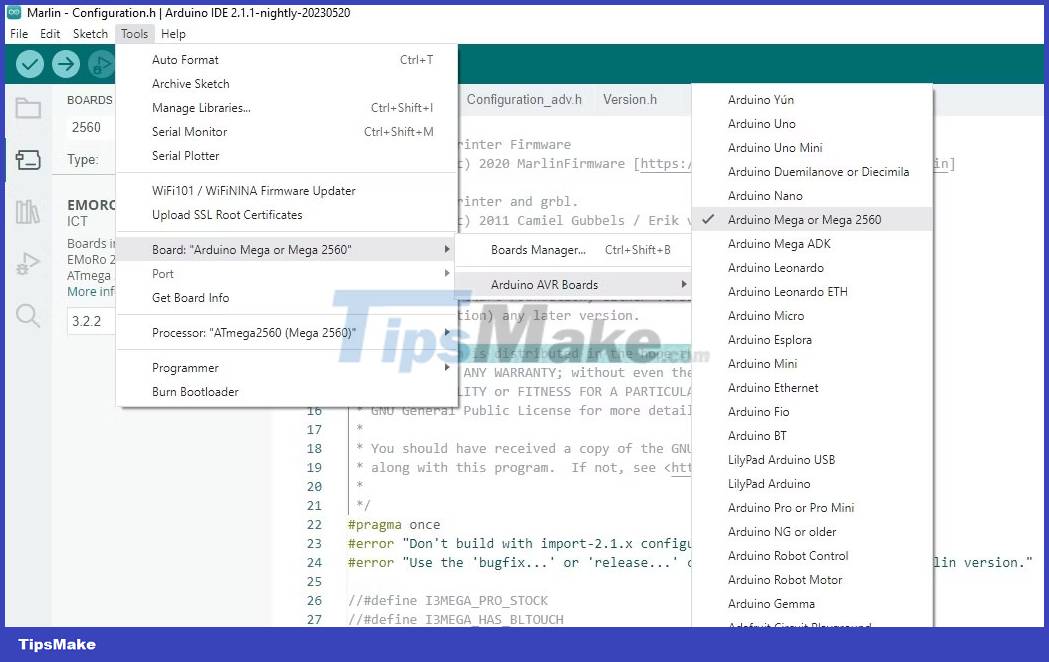Click the Boards Manager... menu entry
Viewport: 1049px width, 662px height.
538,250
